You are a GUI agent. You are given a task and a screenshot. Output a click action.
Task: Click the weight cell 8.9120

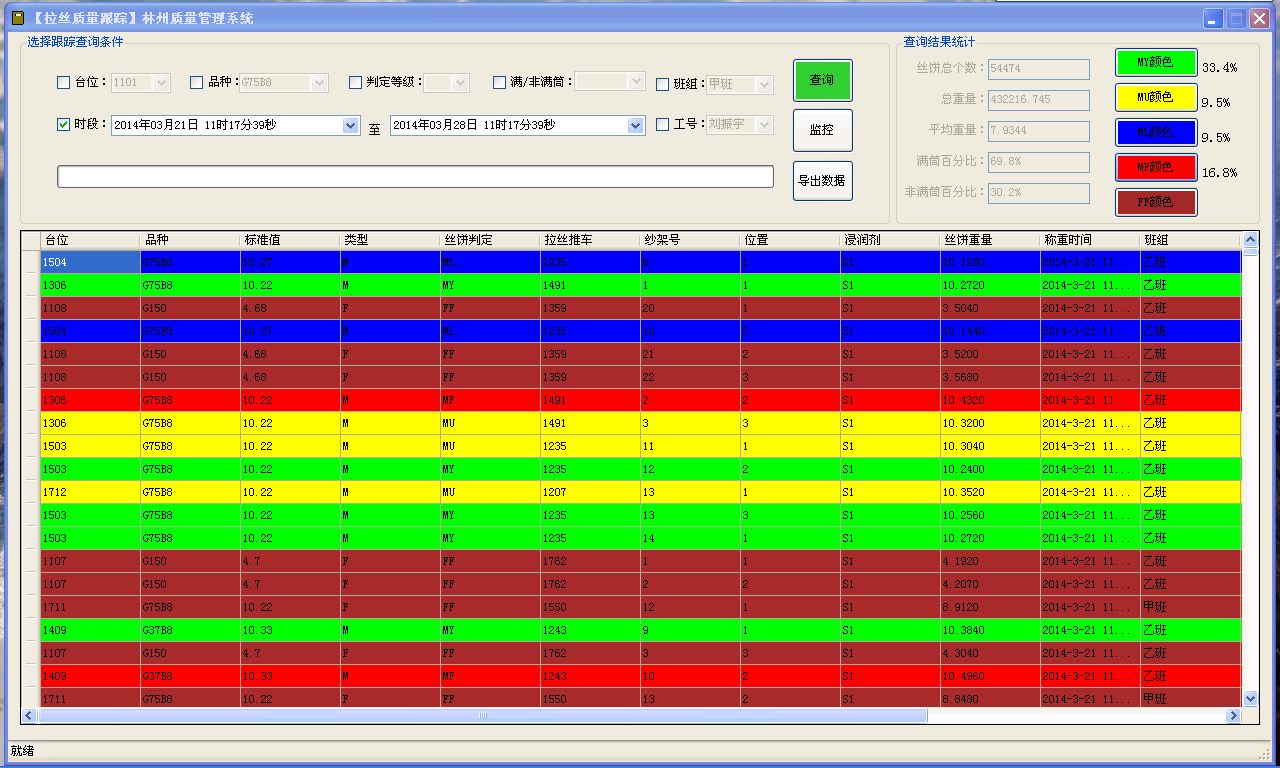(990, 607)
